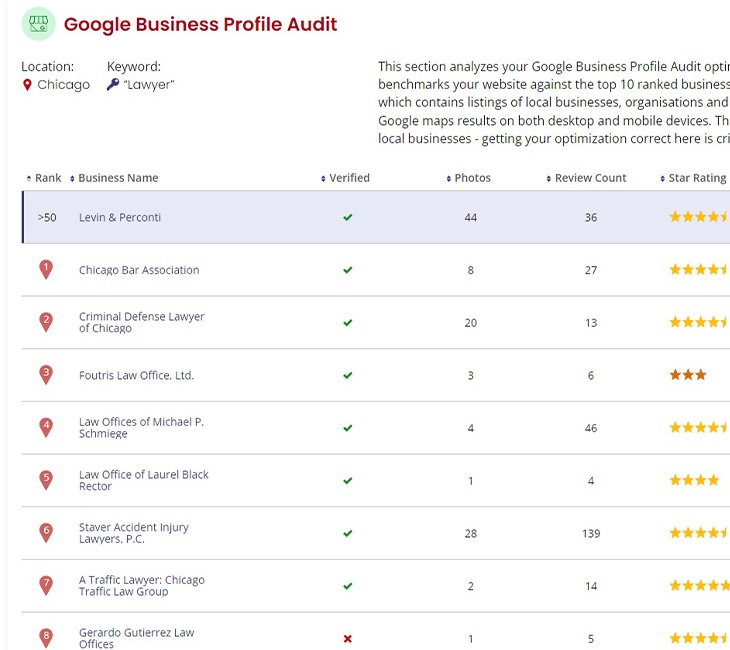Click rank 3 map pin for Foutris Law
Viewport: 730px width, 650px height.
(x=45, y=375)
